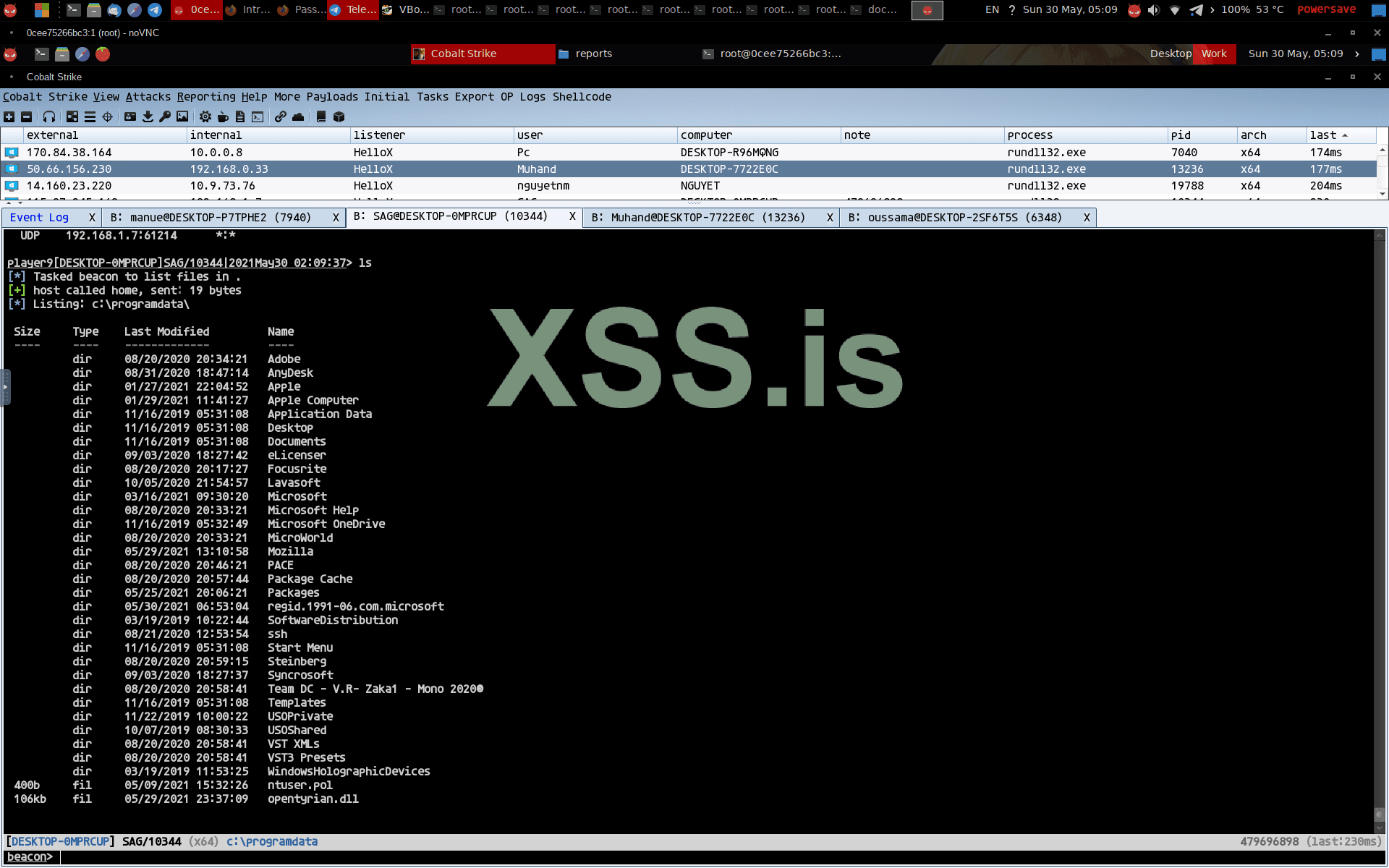This screenshot has width=1389, height=868.
Task: Select the 170.84.38.164 beacon session row
Action: point(69,153)
